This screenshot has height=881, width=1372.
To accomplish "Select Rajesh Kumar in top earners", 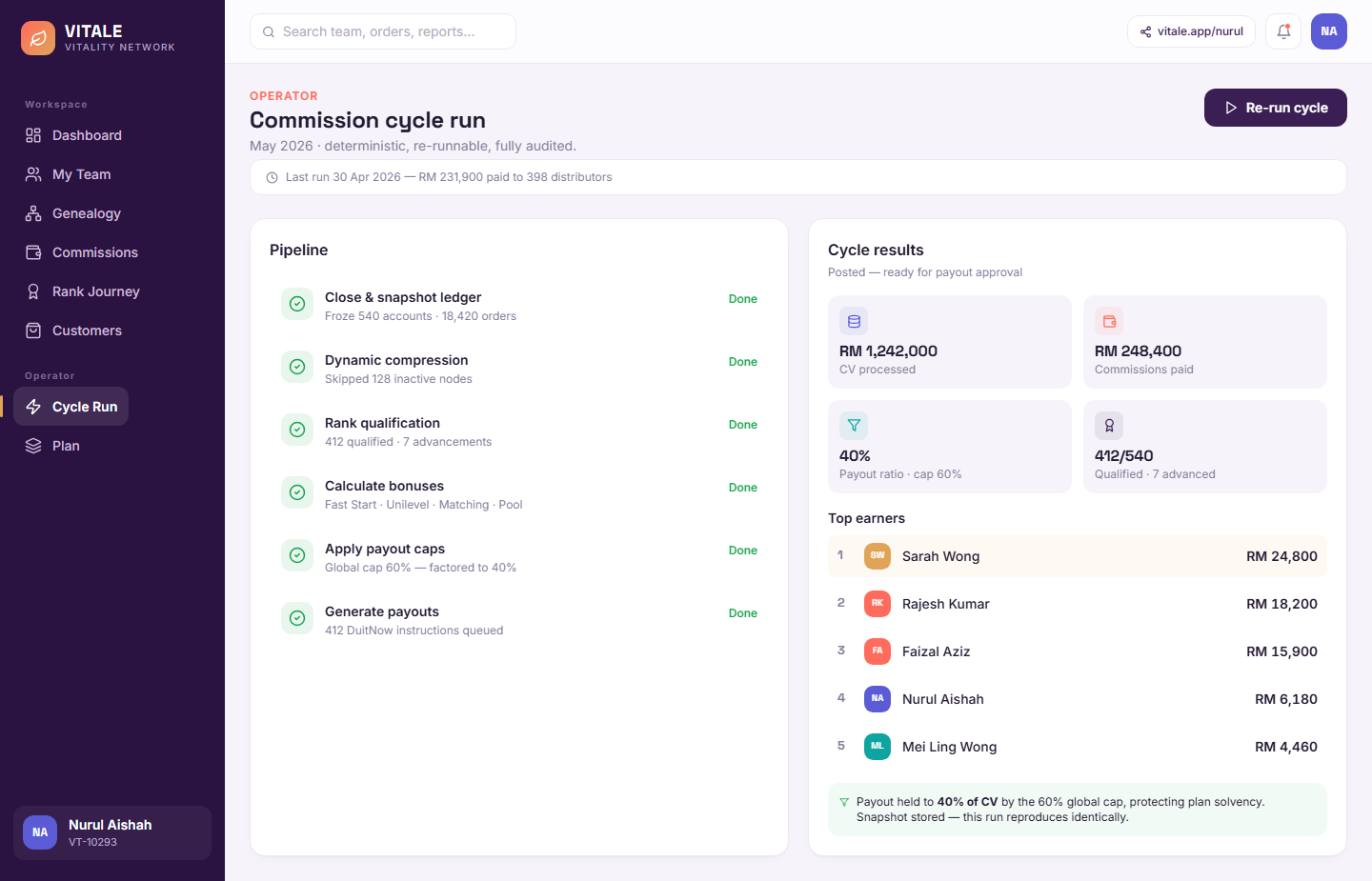I will point(1078,604).
